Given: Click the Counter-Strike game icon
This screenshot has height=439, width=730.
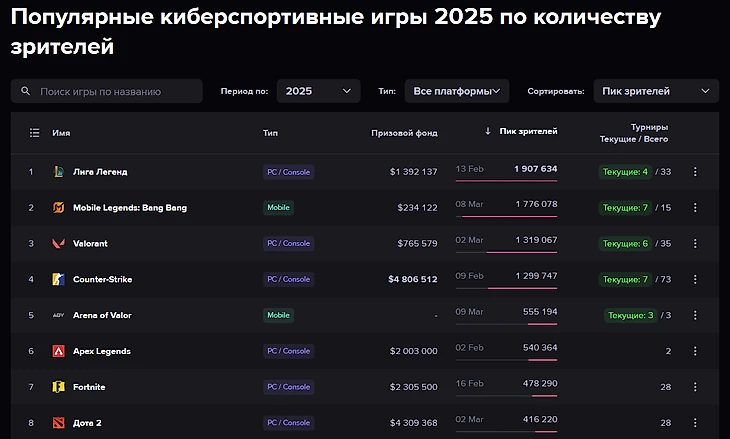Looking at the screenshot, I should tap(59, 279).
